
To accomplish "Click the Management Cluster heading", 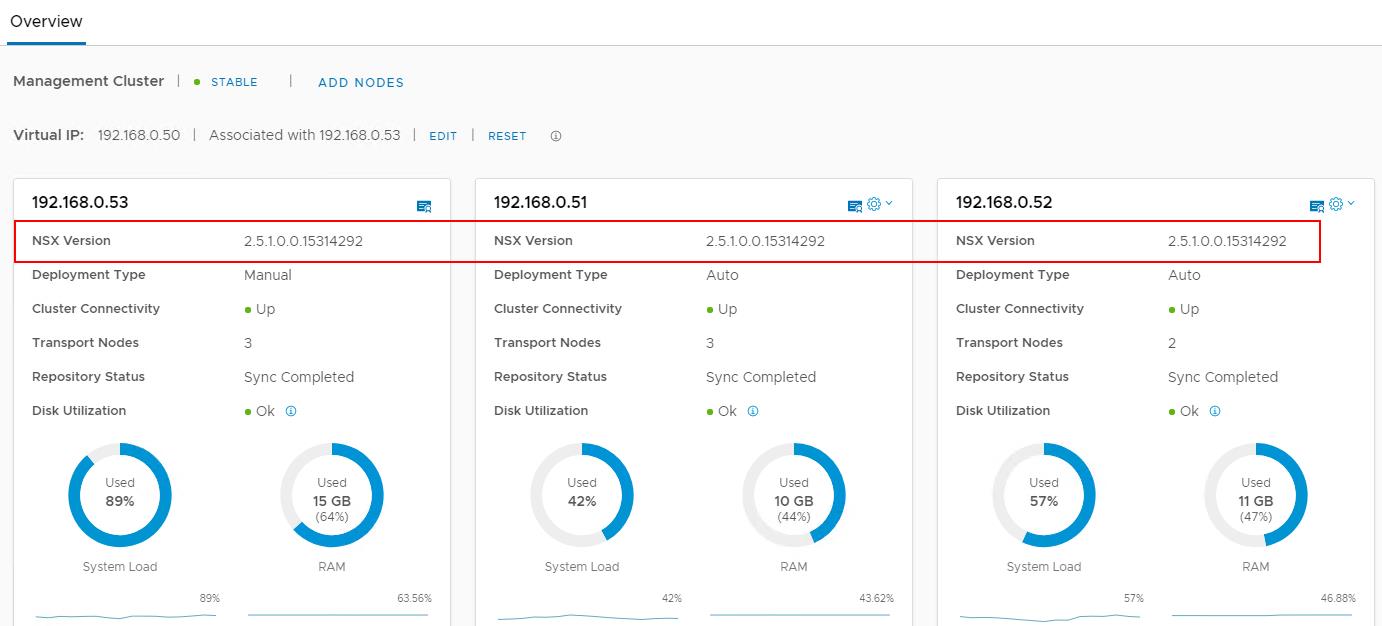I will [88, 82].
